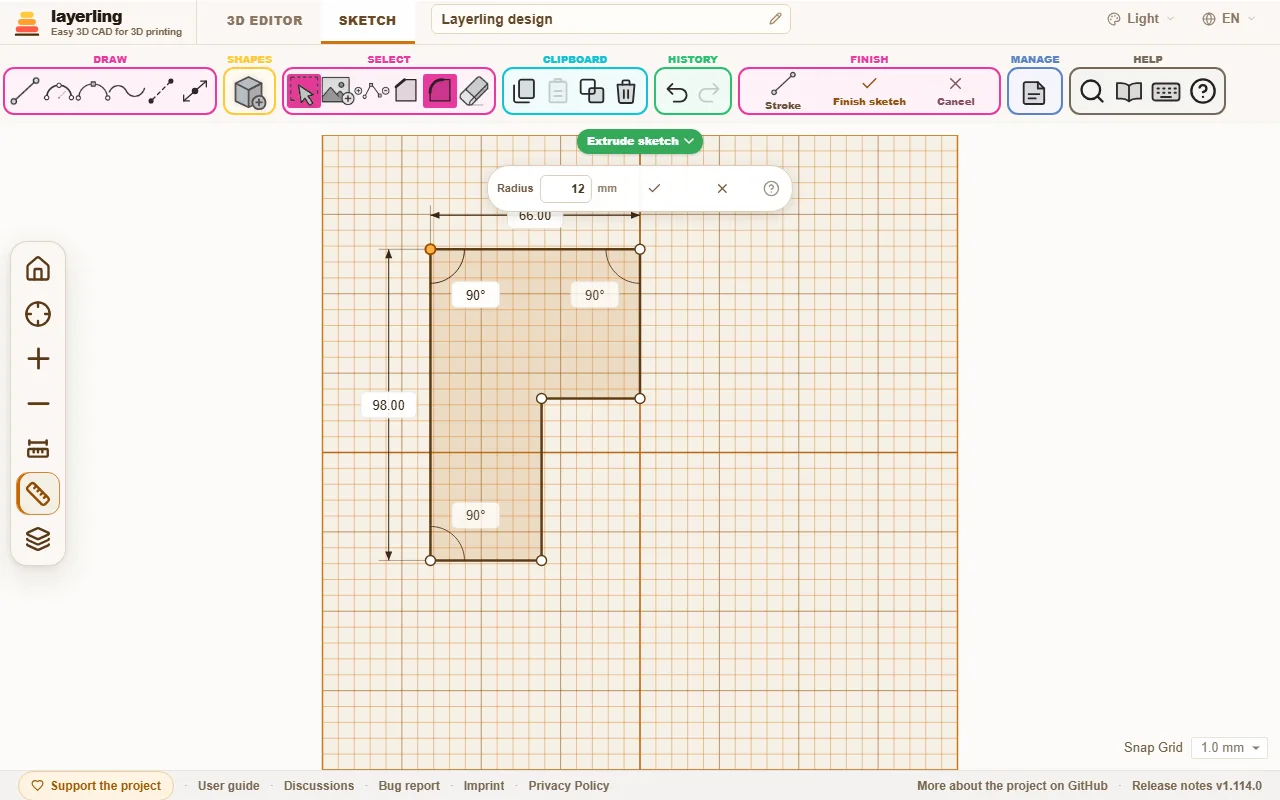
Task: Open the layers stack side button
Action: pyautogui.click(x=38, y=539)
